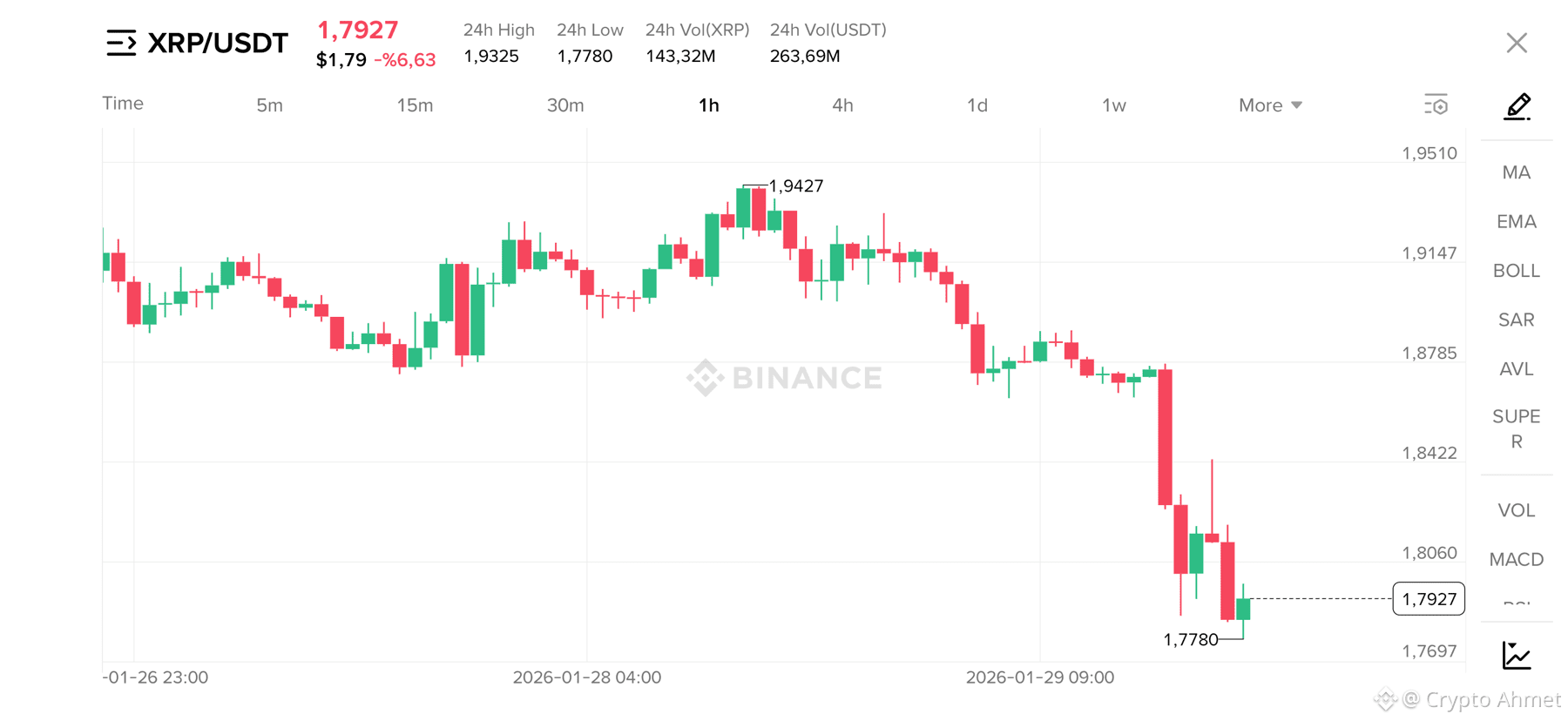Select the SUPER R indicator
The image size is (1568, 721).
(1517, 428)
